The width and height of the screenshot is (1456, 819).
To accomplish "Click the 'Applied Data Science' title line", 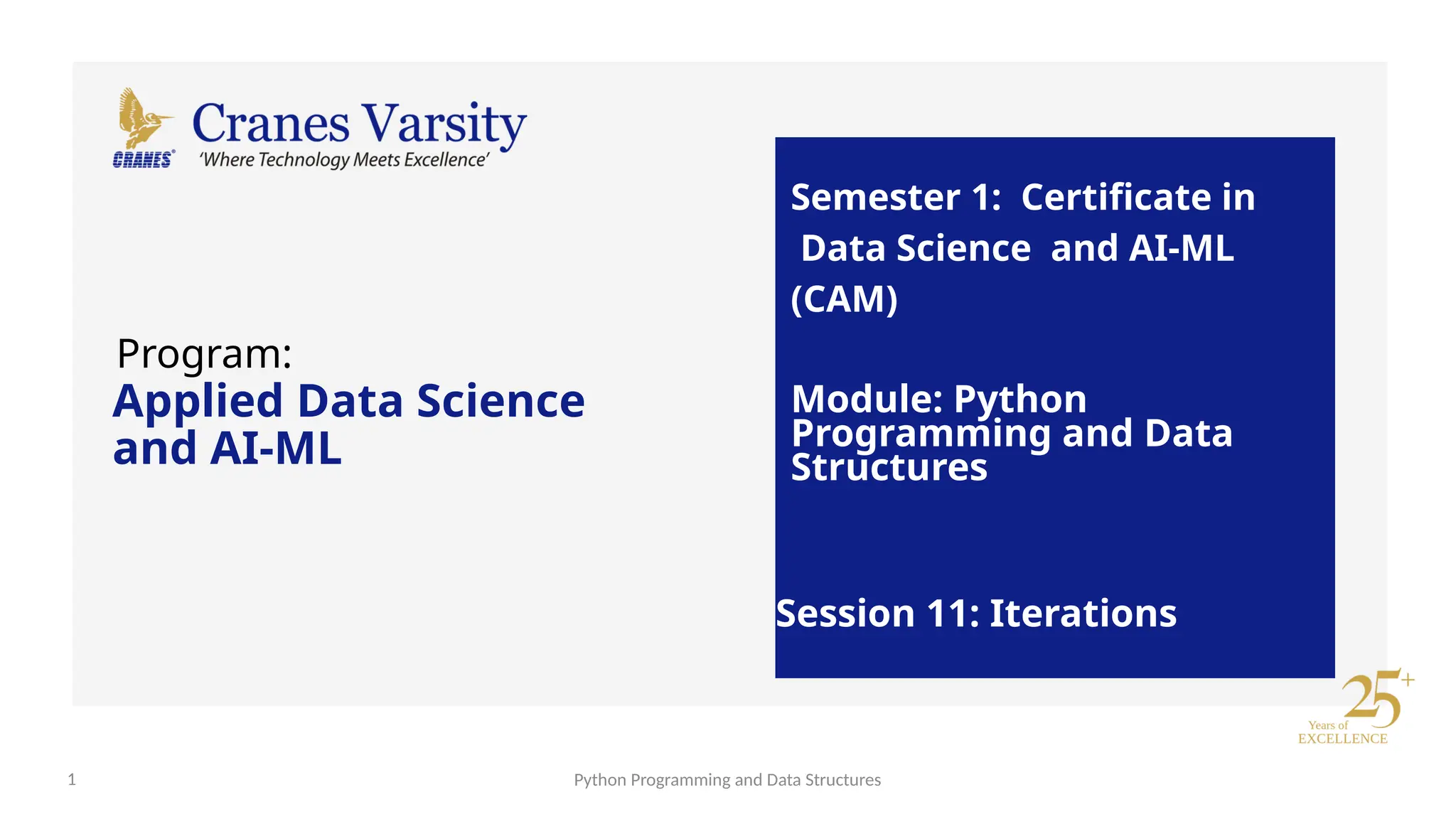I will (x=348, y=401).
